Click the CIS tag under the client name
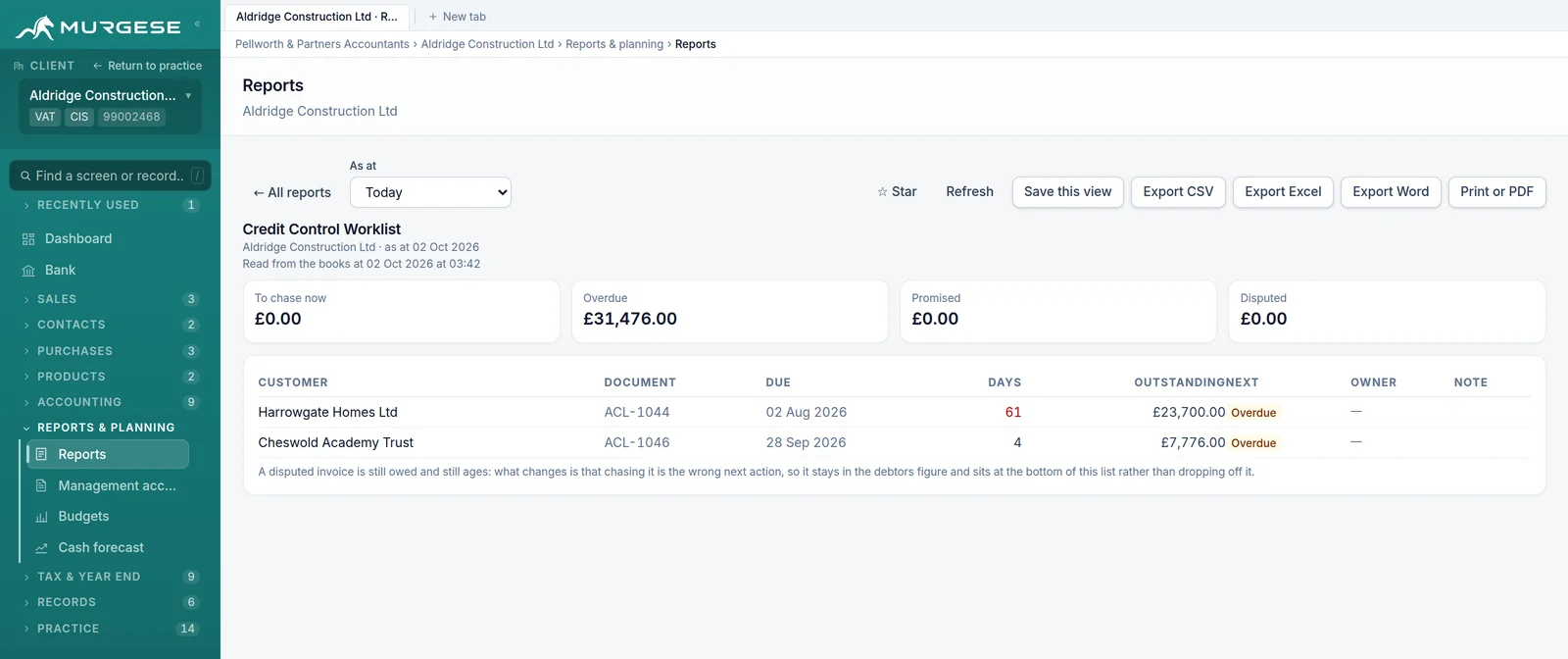 79,117
